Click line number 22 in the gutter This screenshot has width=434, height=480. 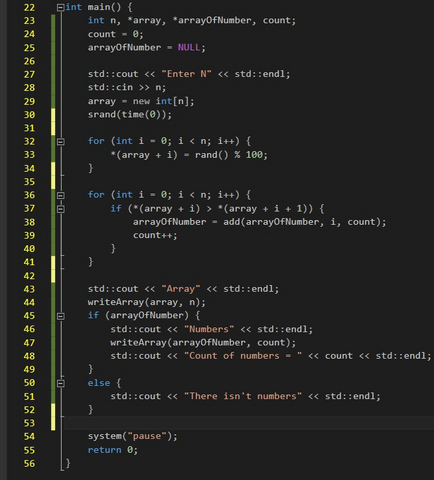29,7
